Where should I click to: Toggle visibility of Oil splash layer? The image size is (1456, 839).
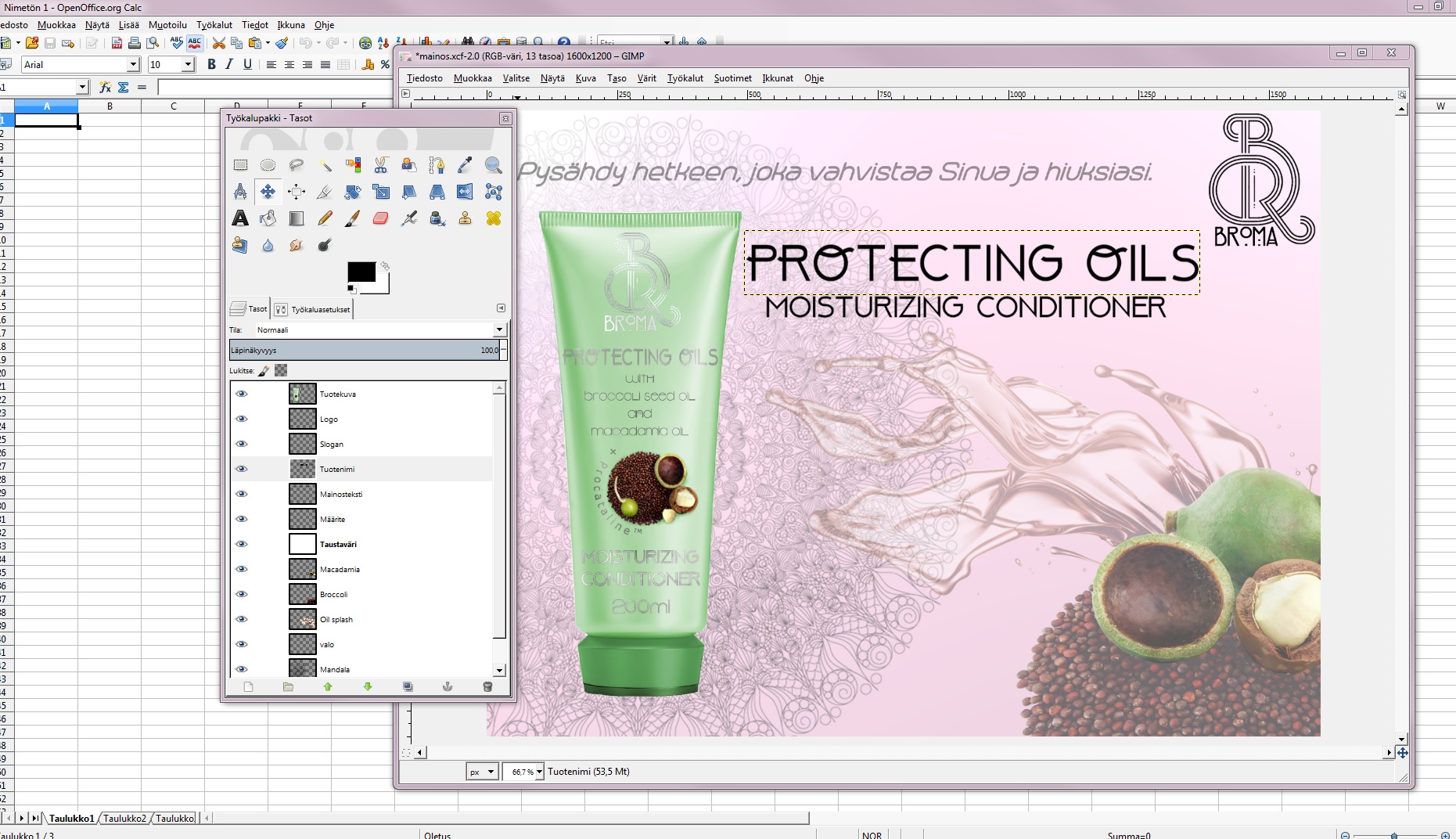point(242,619)
